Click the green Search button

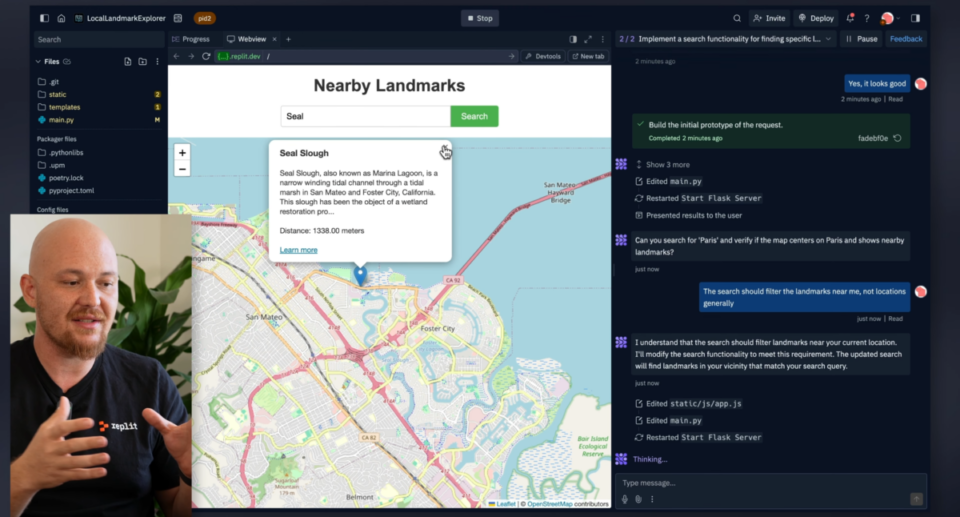(x=474, y=116)
